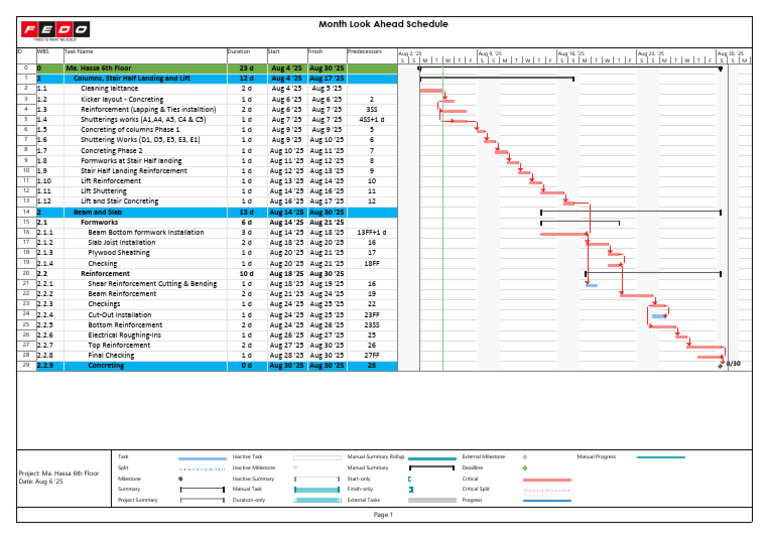Select the Finish column header
Viewport: 768px width, 538px height.
coord(315,51)
